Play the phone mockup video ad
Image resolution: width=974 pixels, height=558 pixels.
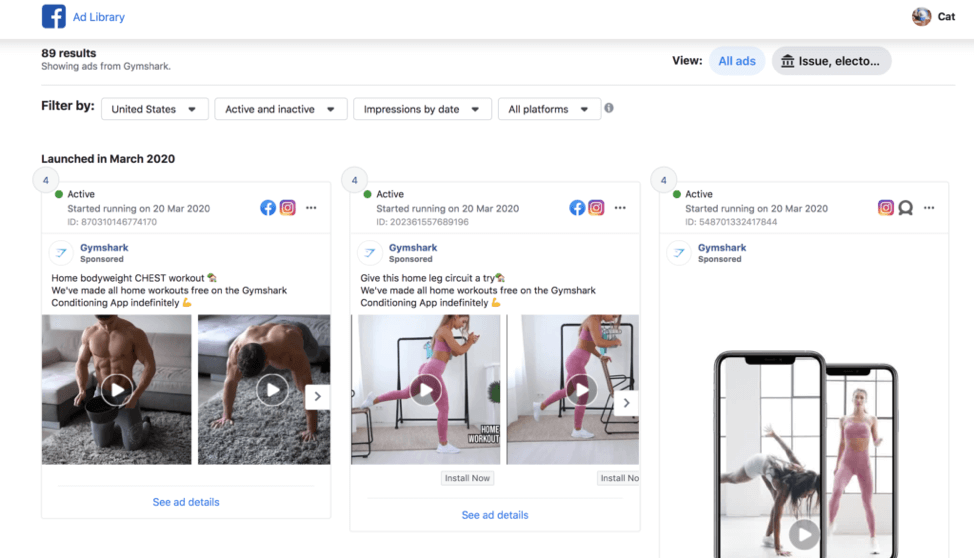(803, 534)
